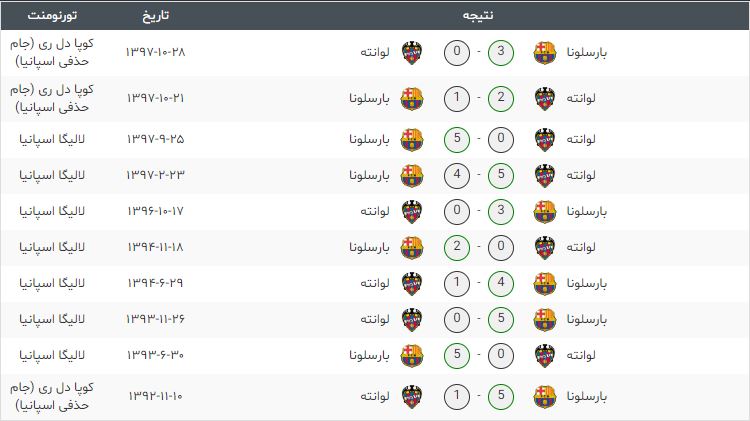Click Barcelona crest in 1392-11-10 cup row

pos(545,396)
